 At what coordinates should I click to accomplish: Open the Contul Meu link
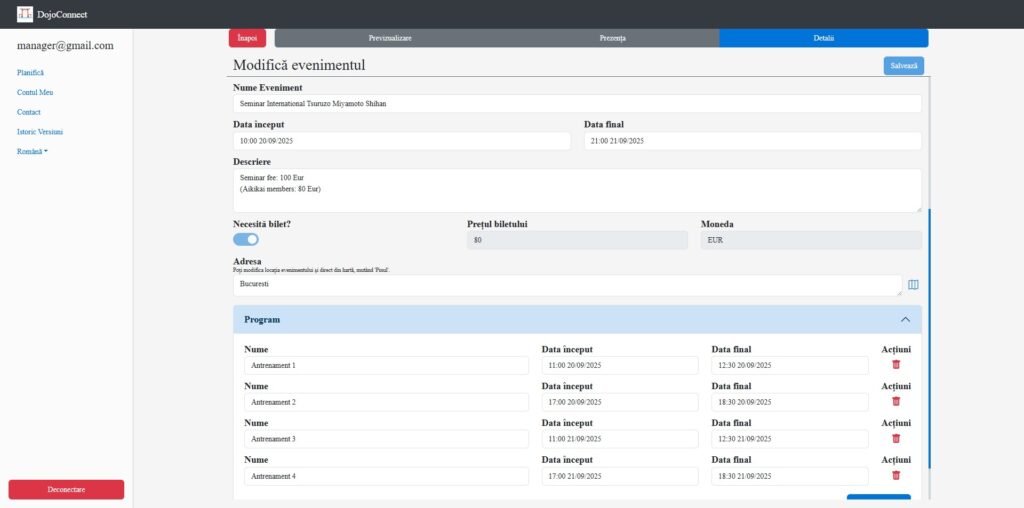click(35, 93)
